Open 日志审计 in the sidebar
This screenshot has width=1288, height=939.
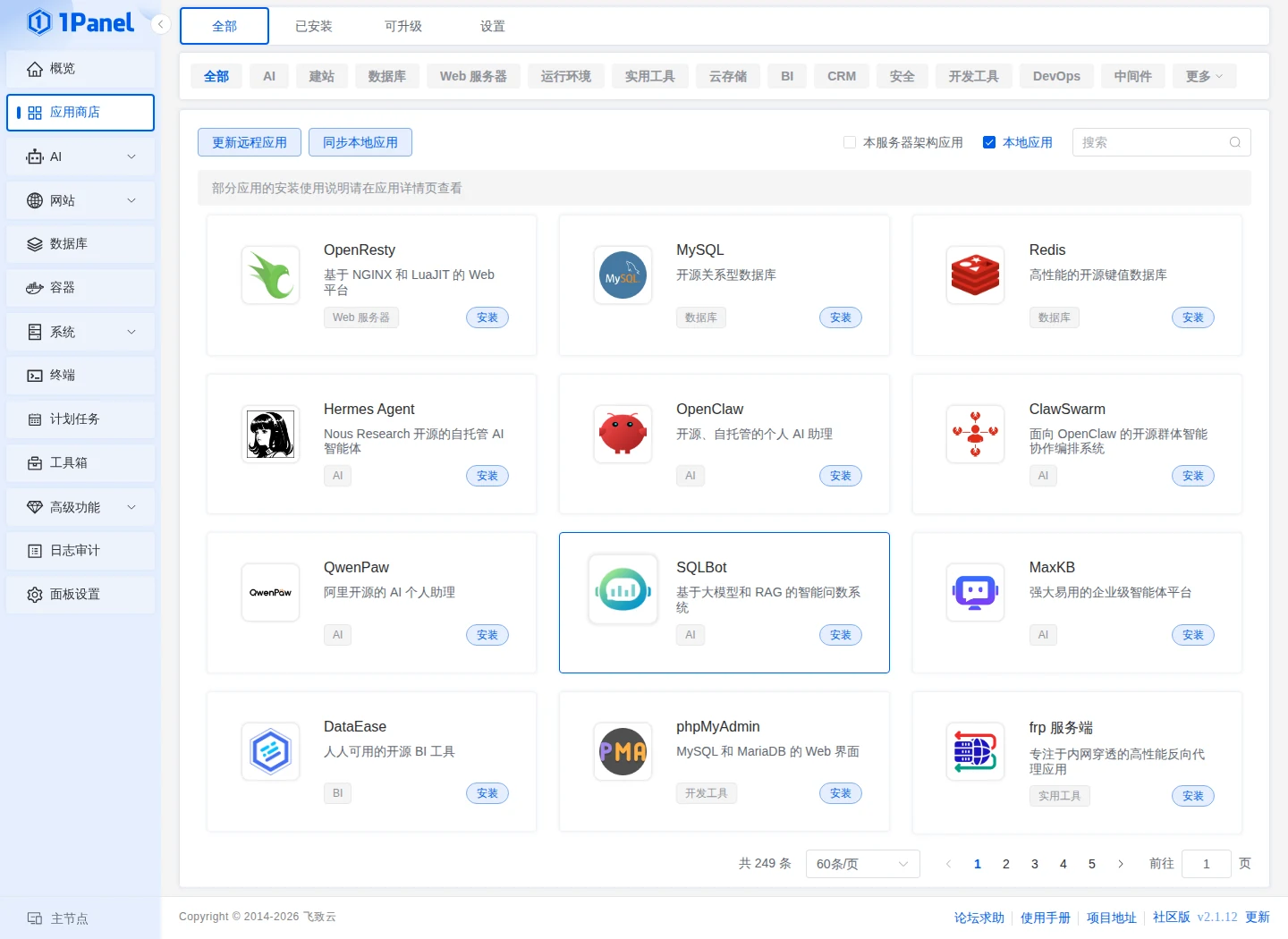pos(80,551)
